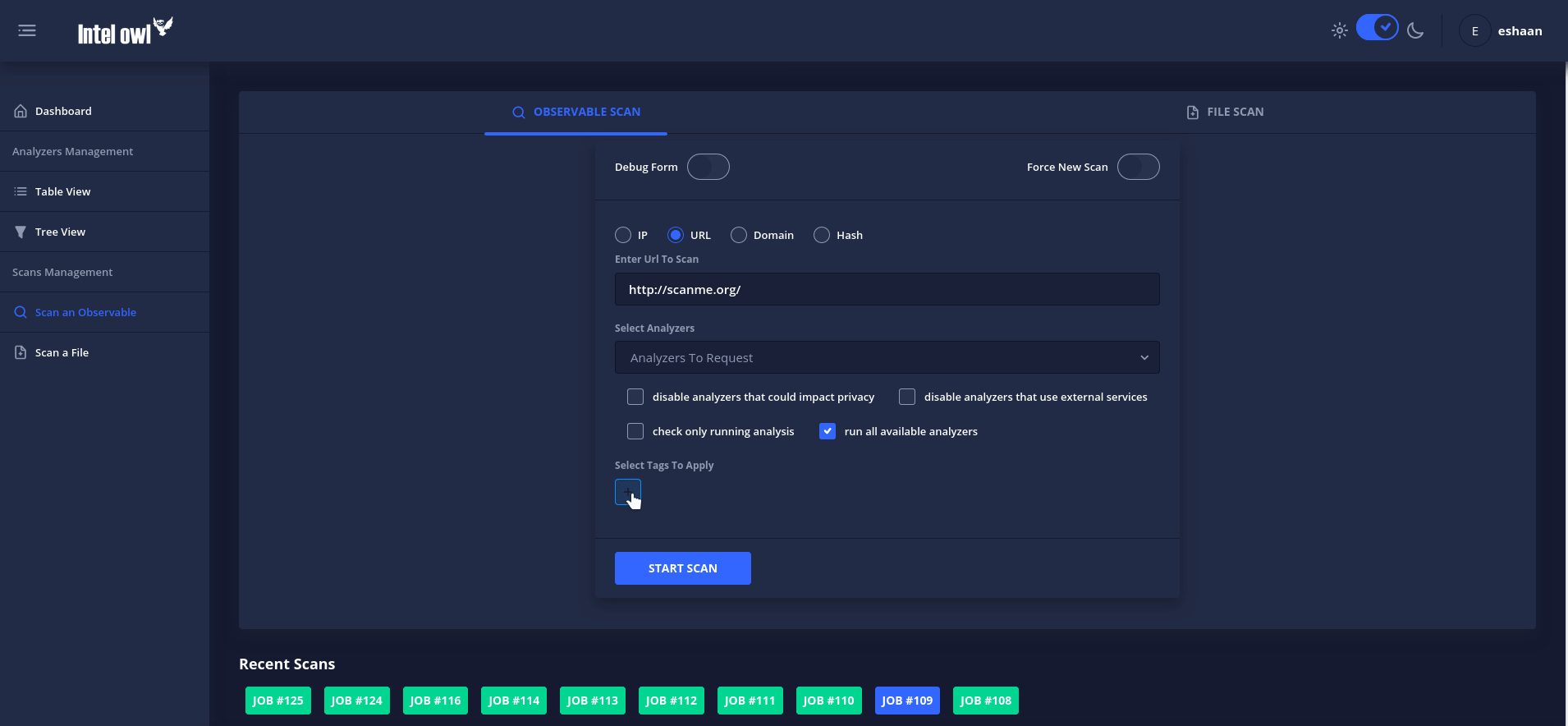Click the moon dark-mode icon
The width and height of the screenshot is (1568, 726).
pyautogui.click(x=1415, y=31)
